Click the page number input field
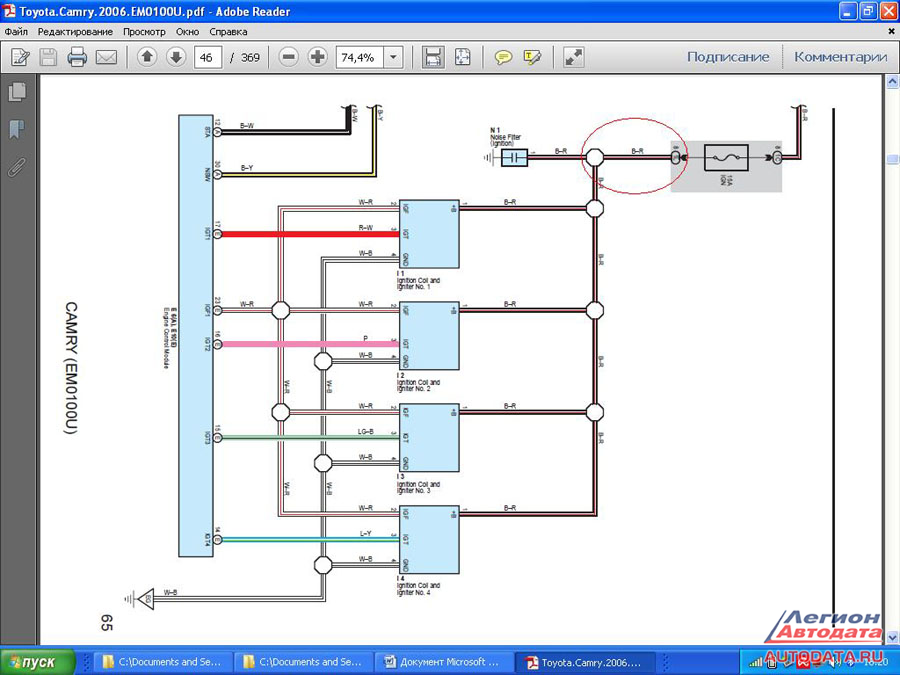Image resolution: width=900 pixels, height=675 pixels. tap(208, 57)
